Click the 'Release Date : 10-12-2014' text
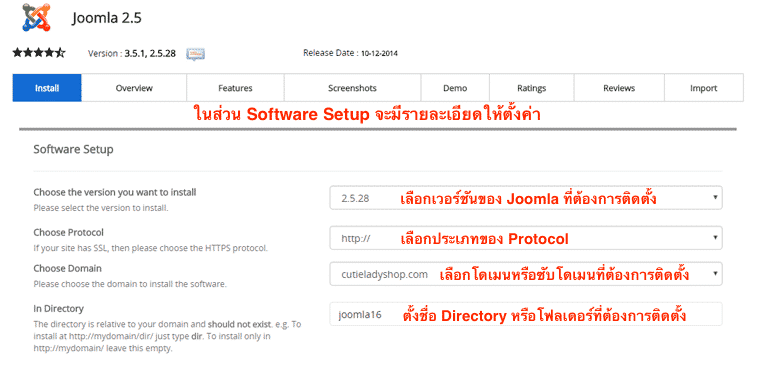This screenshot has width=757, height=365. [350, 53]
